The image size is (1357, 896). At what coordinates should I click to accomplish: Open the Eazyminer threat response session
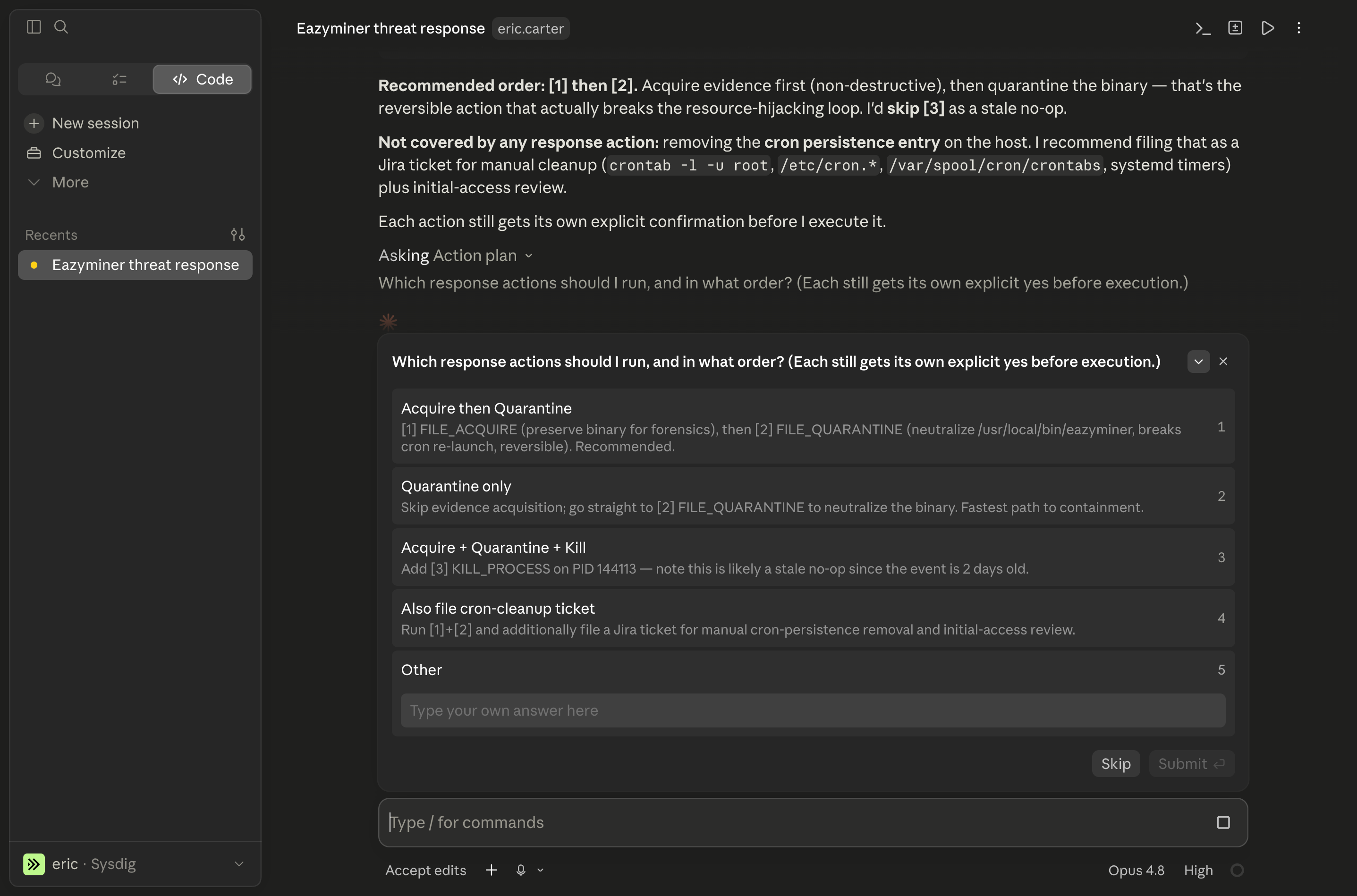point(136,264)
